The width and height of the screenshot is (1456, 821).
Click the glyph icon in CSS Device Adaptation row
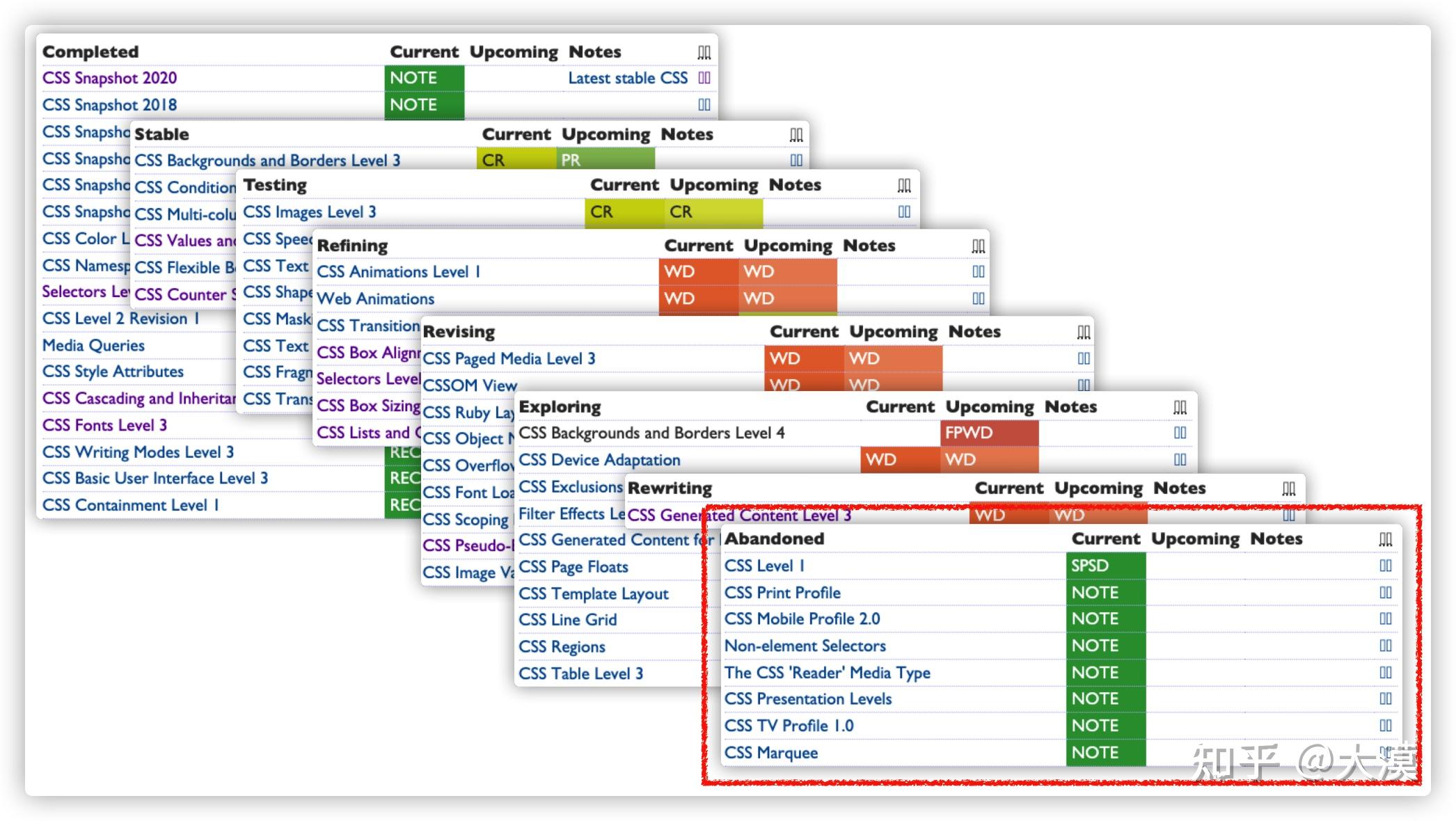[x=1180, y=459]
